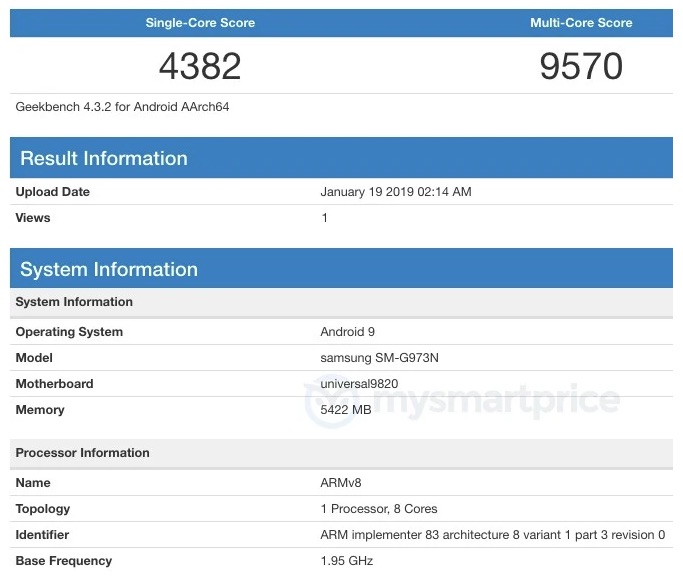
Task: Click the 5422 MB memory value
Action: pos(346,410)
